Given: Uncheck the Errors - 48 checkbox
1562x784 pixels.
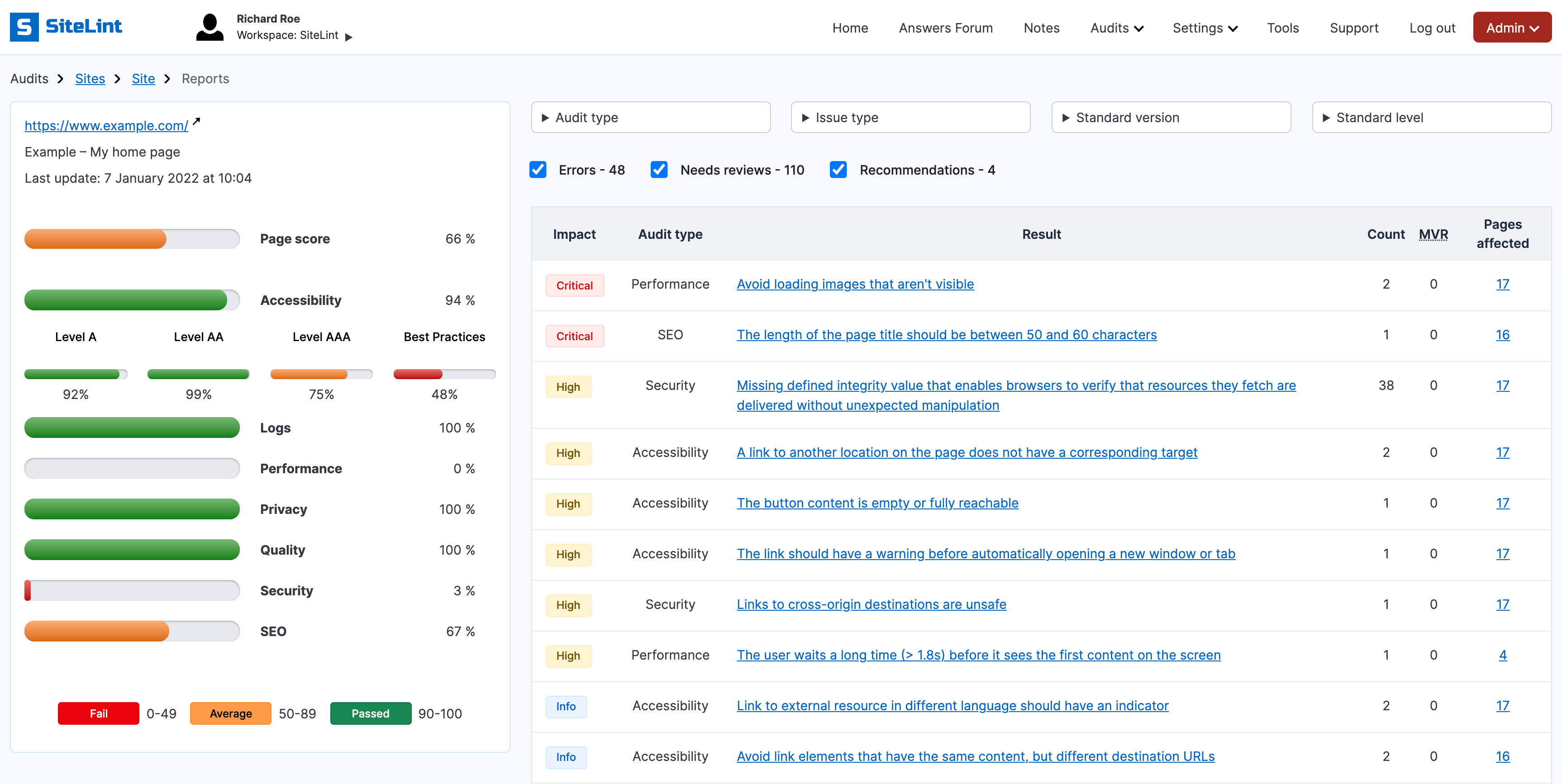Looking at the screenshot, I should pyautogui.click(x=538, y=170).
